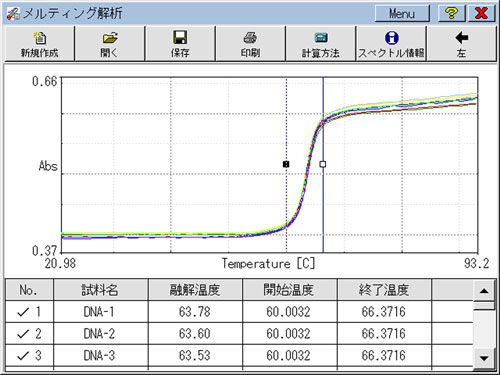
Task: Click DNA-3 start temperature 60.0032
Action: 288,356
